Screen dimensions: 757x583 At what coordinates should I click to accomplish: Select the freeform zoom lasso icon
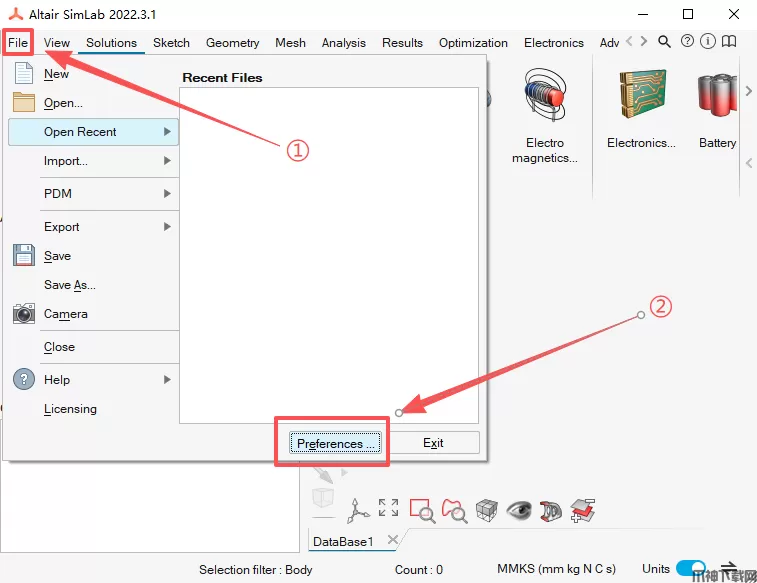point(454,511)
